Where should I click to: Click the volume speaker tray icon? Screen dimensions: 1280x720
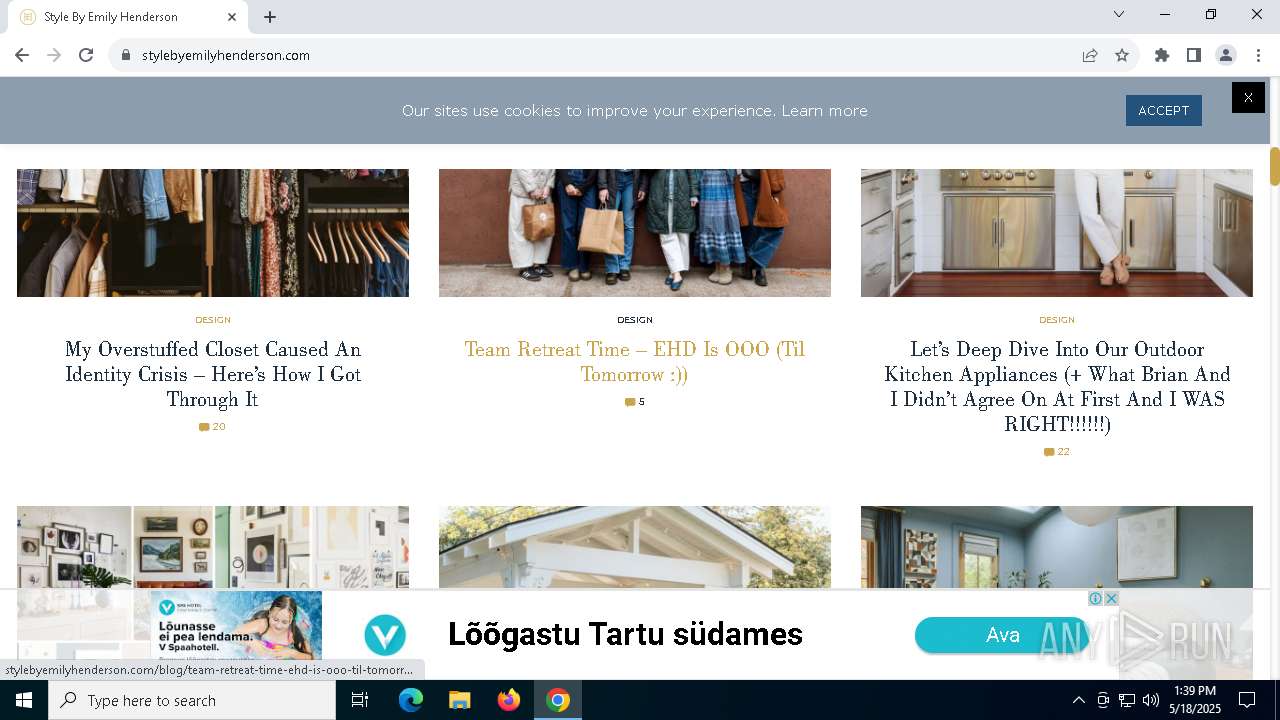(x=1151, y=700)
